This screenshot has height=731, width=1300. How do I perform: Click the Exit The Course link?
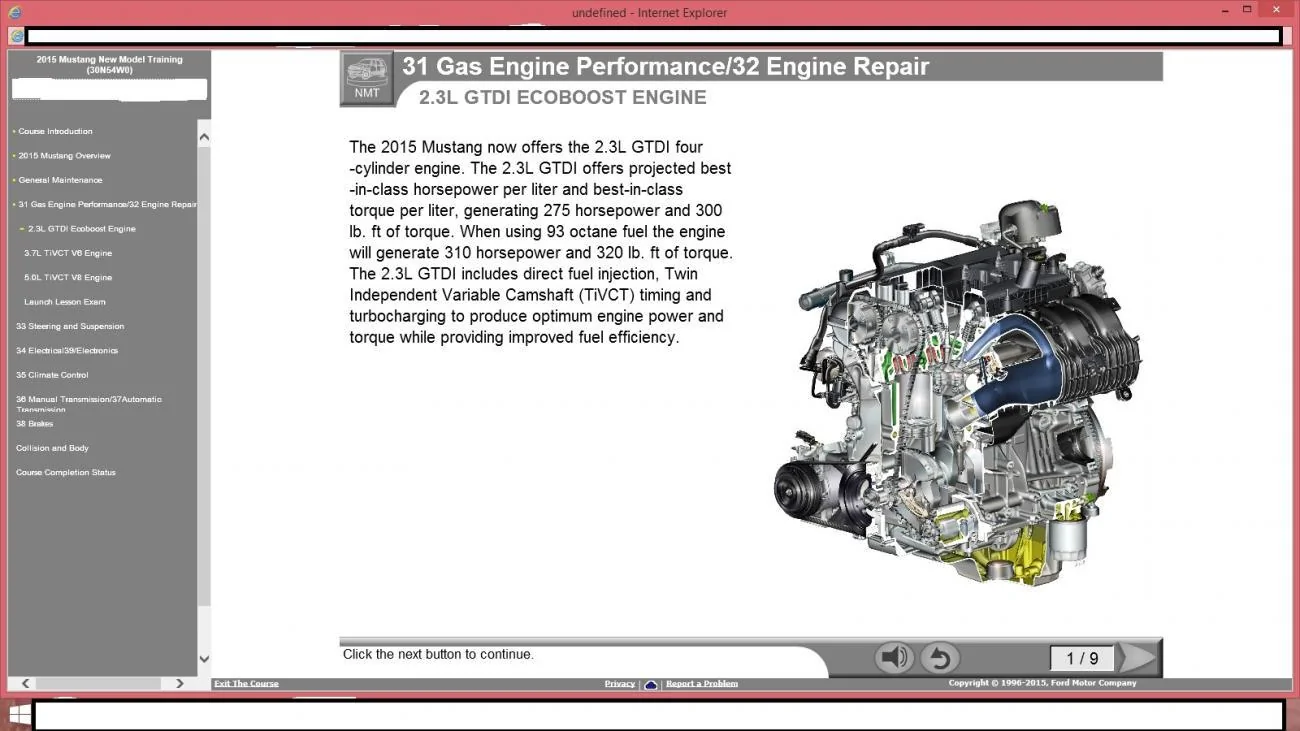tap(246, 684)
